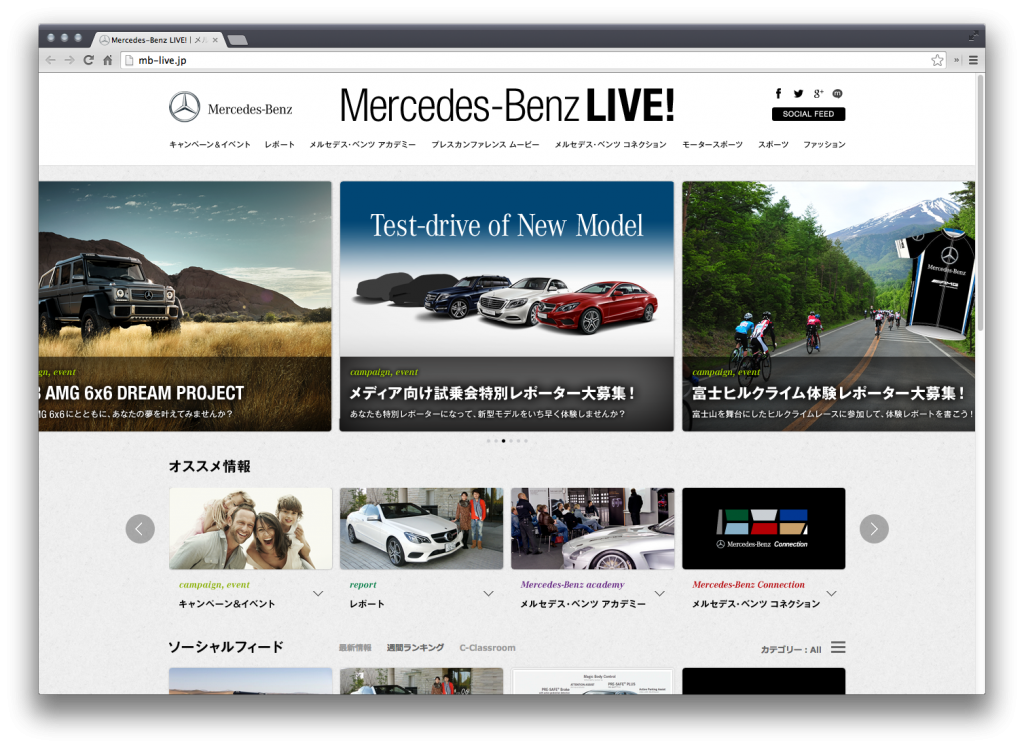This screenshot has width=1024, height=748.
Task: Open スポーツ navigation item
Action: click(773, 144)
